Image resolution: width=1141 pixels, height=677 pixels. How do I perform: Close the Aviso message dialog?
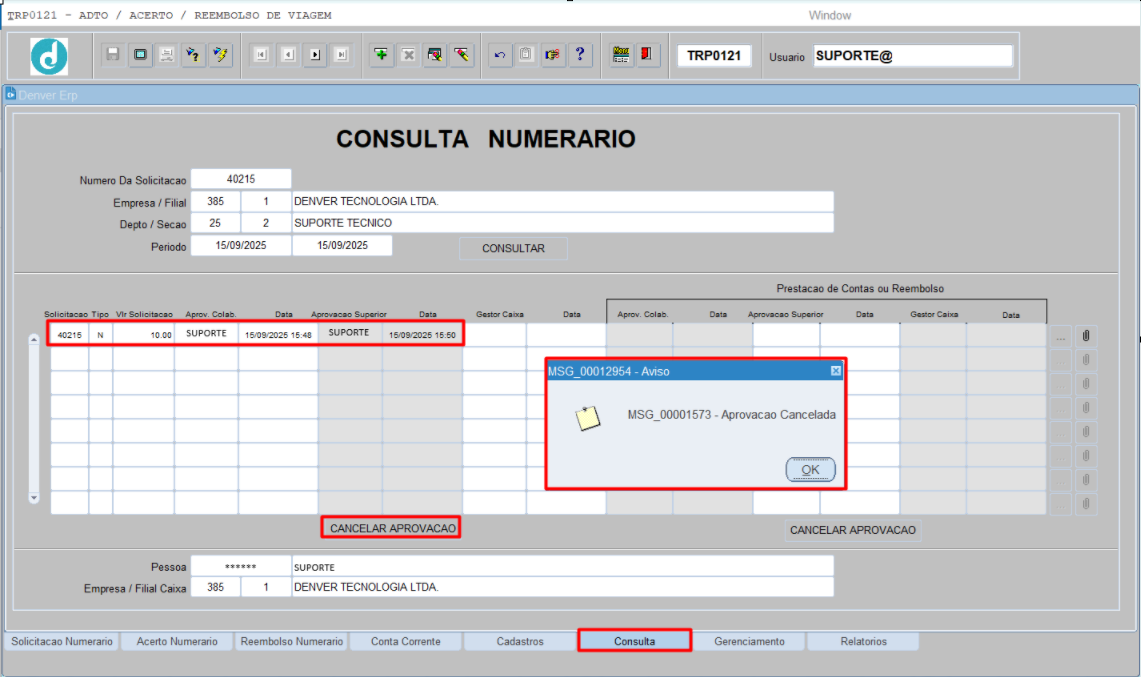coord(836,371)
